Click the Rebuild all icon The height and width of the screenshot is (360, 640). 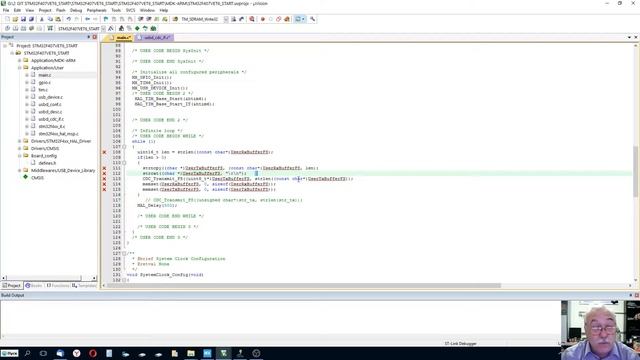pos(23,29)
